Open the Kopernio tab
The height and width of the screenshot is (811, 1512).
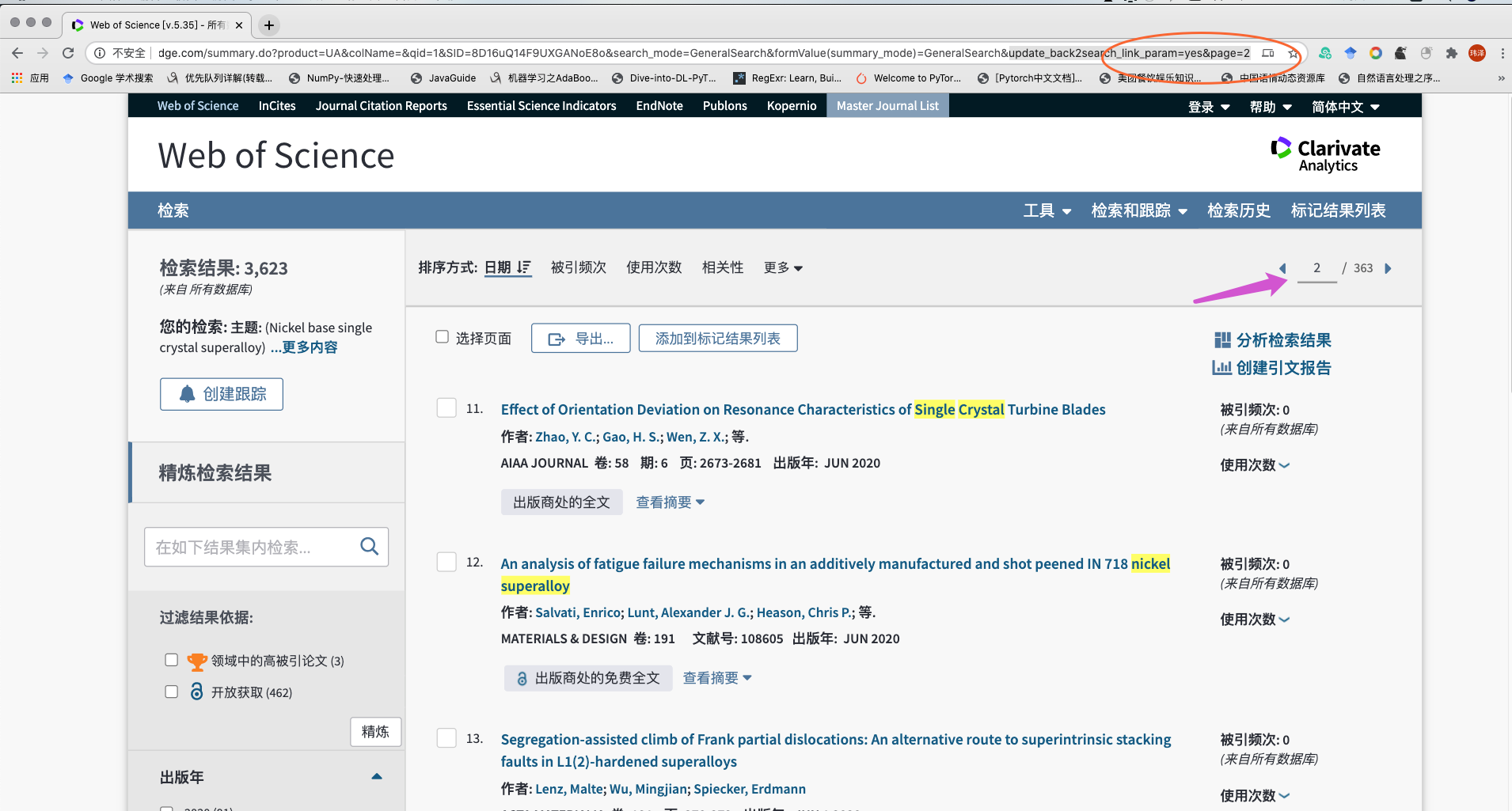click(x=792, y=106)
